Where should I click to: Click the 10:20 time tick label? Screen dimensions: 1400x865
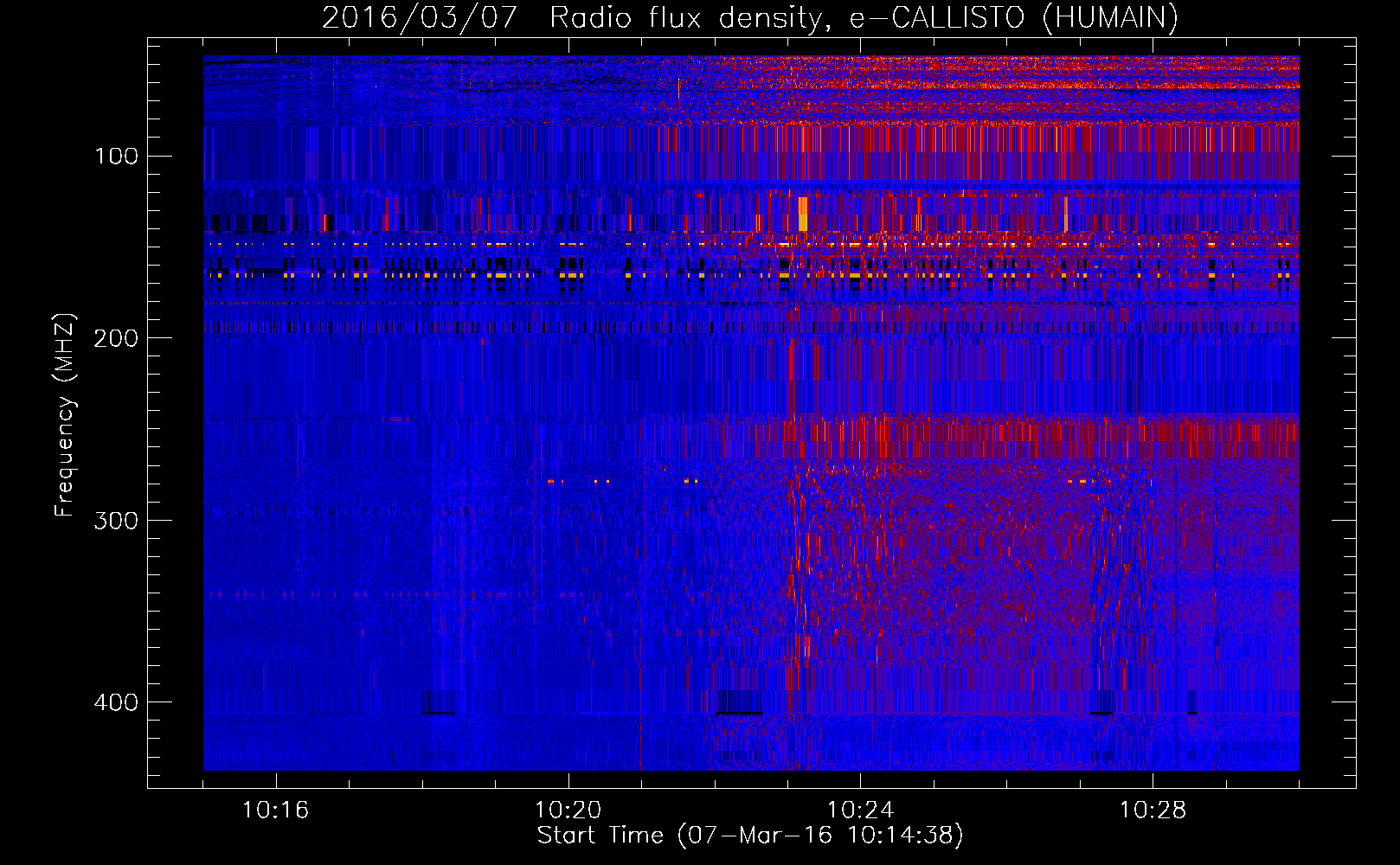(568, 811)
